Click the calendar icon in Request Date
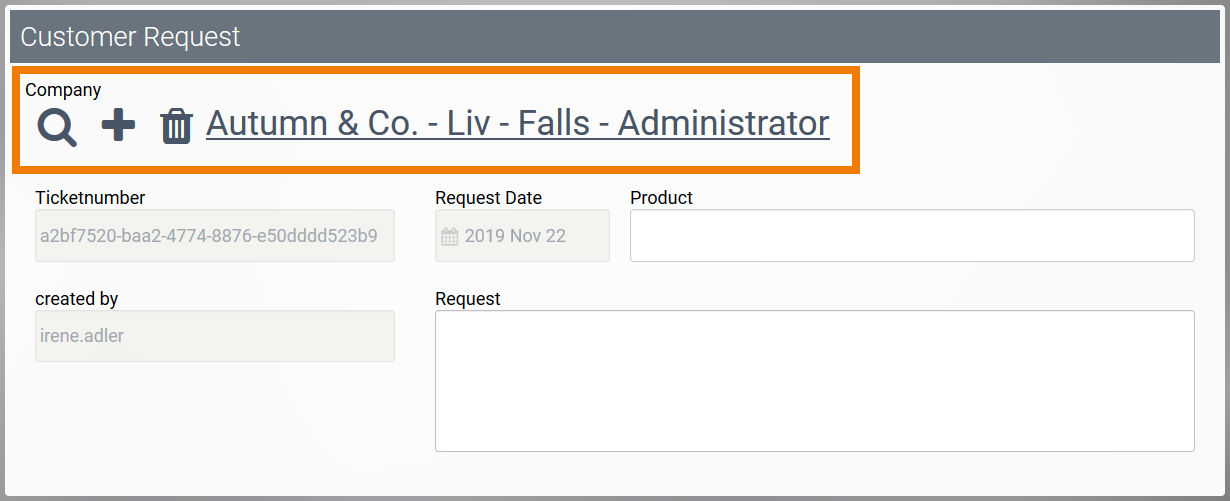This screenshot has height=501, width=1230. tap(450, 237)
